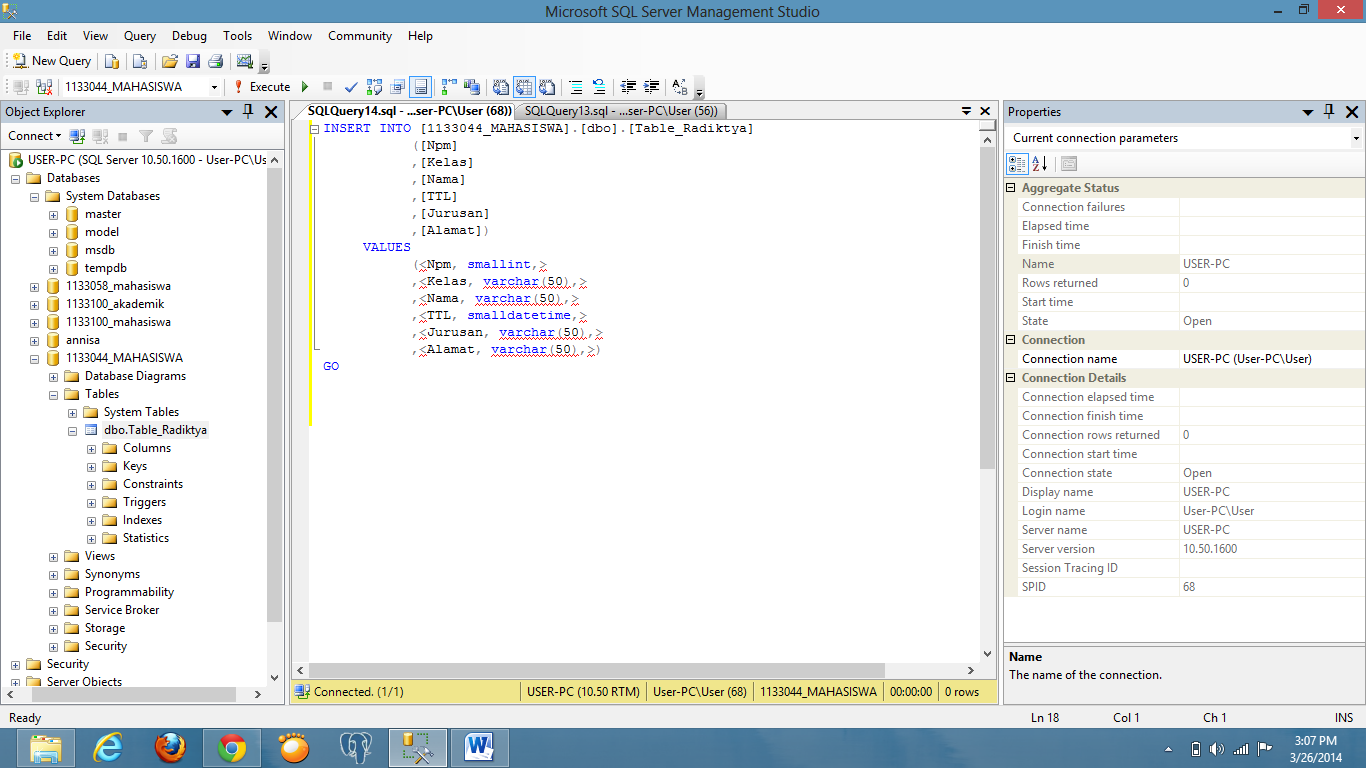Switch to the SQLQuery13.sql tab
This screenshot has height=768, width=1366.
(620, 111)
